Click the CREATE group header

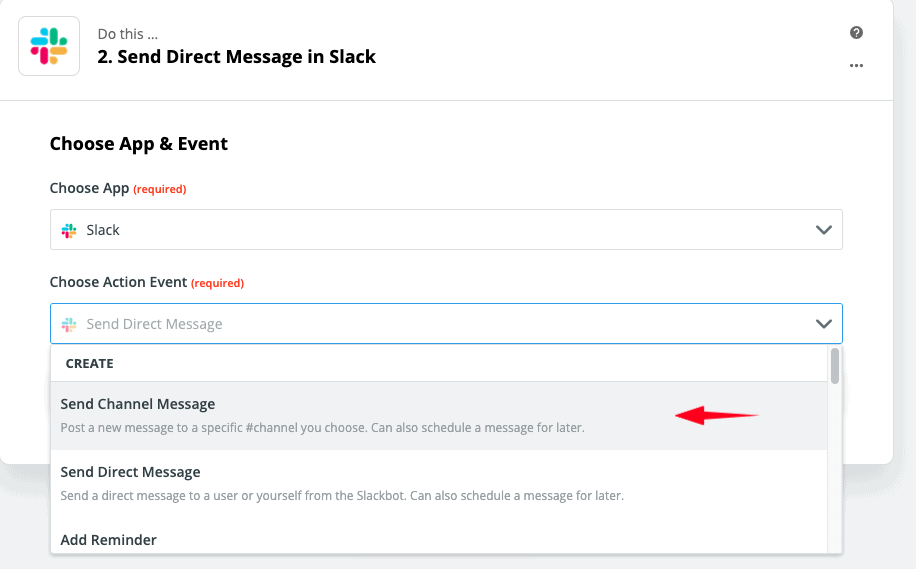point(90,364)
